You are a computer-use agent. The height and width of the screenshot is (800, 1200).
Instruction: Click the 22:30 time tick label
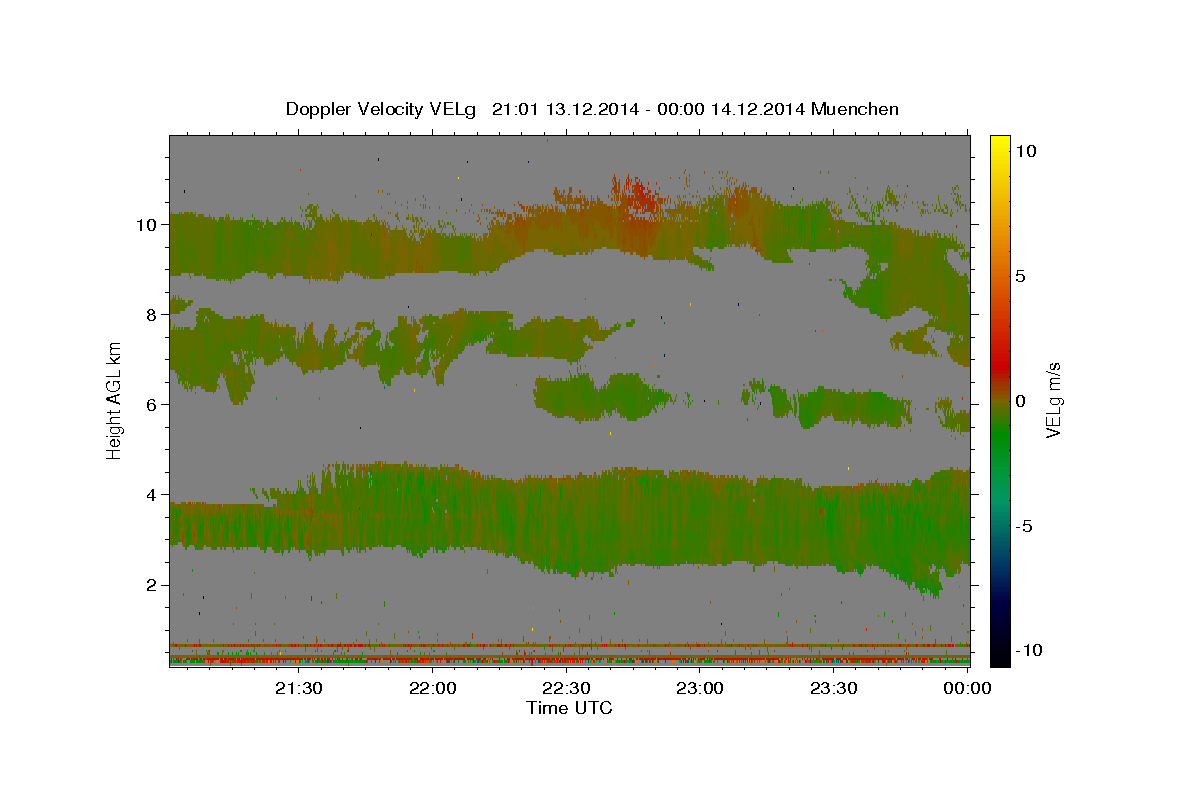click(567, 688)
